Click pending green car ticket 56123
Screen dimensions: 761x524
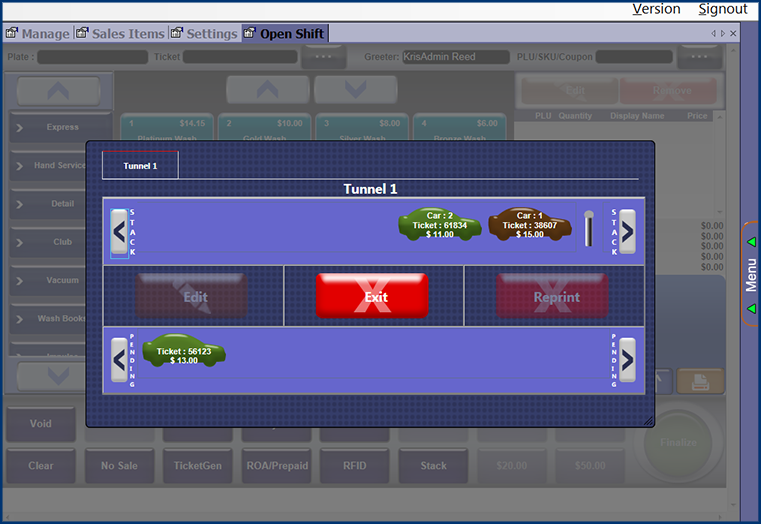(184, 352)
